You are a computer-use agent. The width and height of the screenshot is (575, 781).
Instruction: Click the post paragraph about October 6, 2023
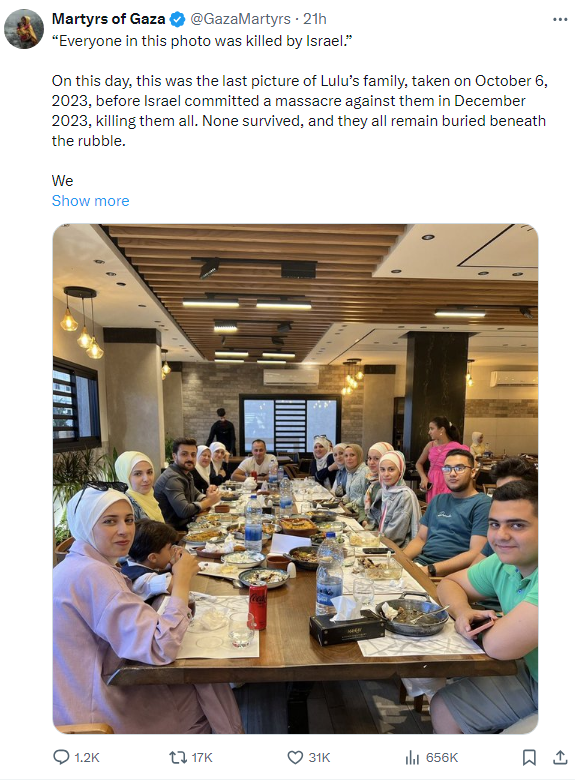tap(299, 111)
